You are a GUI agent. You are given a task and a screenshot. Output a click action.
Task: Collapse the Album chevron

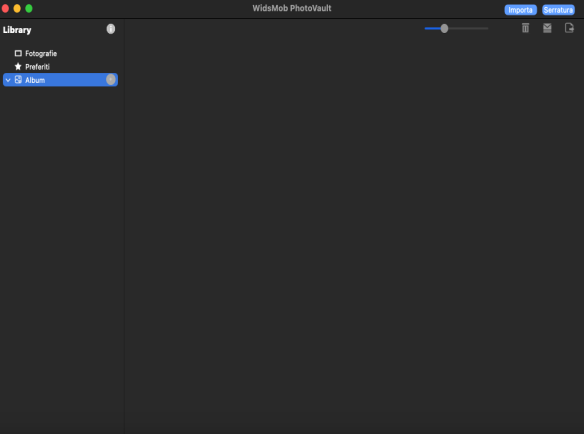(8, 80)
